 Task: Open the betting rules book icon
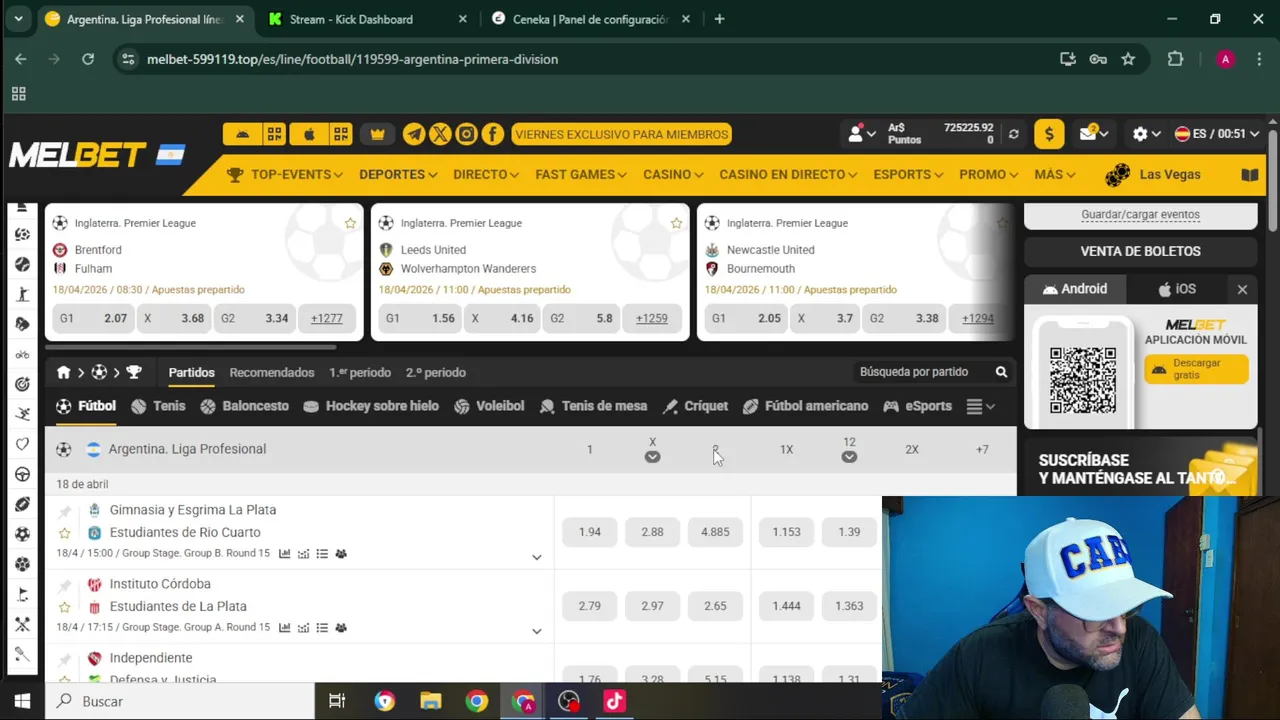(1250, 175)
